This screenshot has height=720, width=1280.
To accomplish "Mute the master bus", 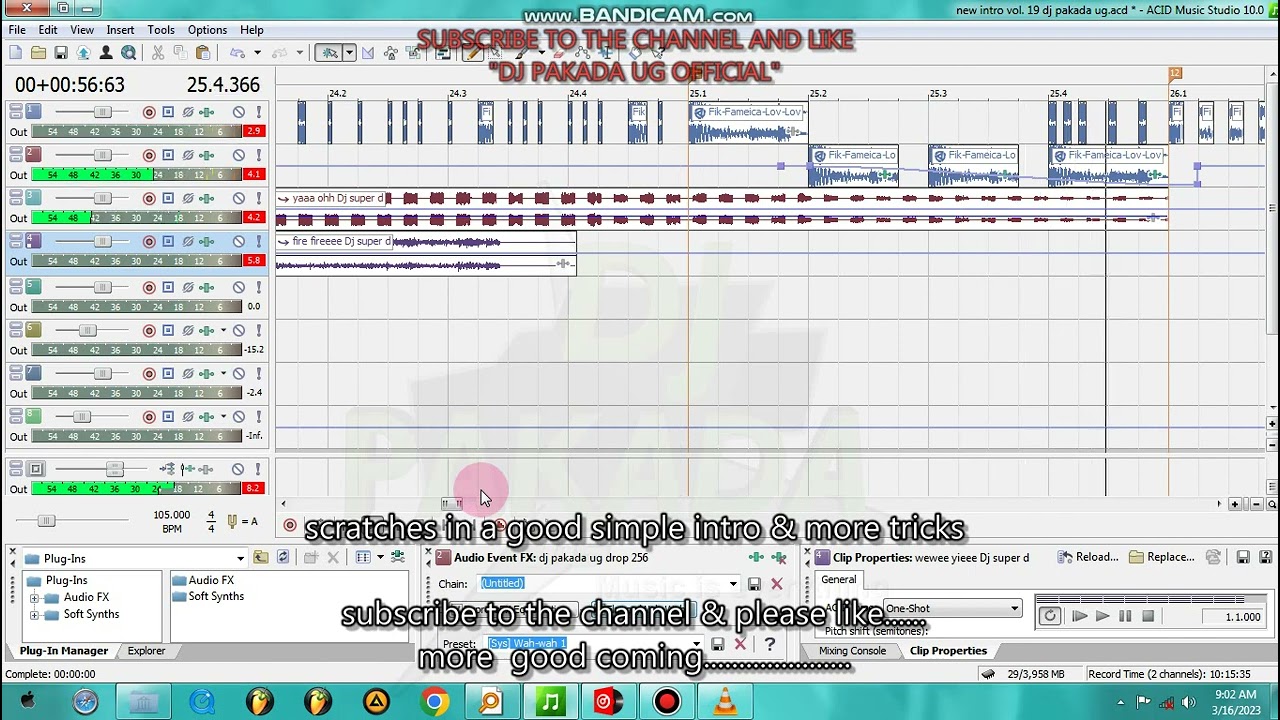I will [238, 469].
